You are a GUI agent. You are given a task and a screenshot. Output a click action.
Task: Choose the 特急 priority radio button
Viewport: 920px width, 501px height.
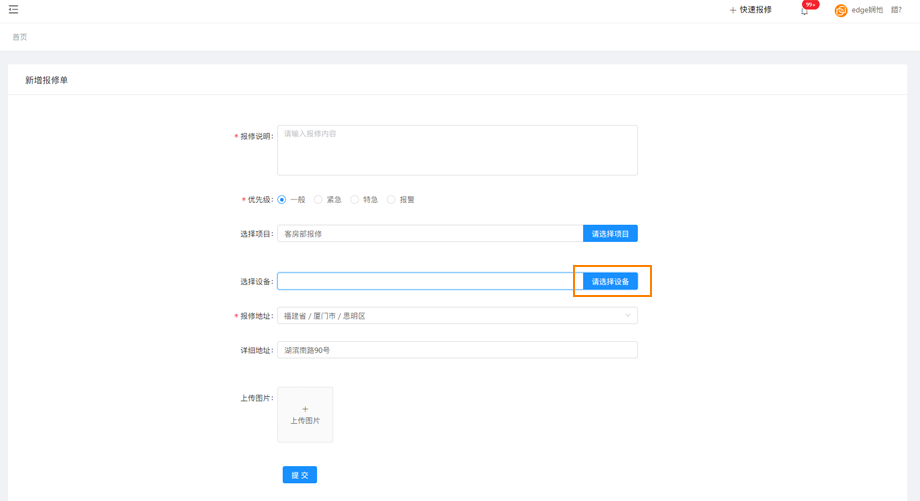355,200
